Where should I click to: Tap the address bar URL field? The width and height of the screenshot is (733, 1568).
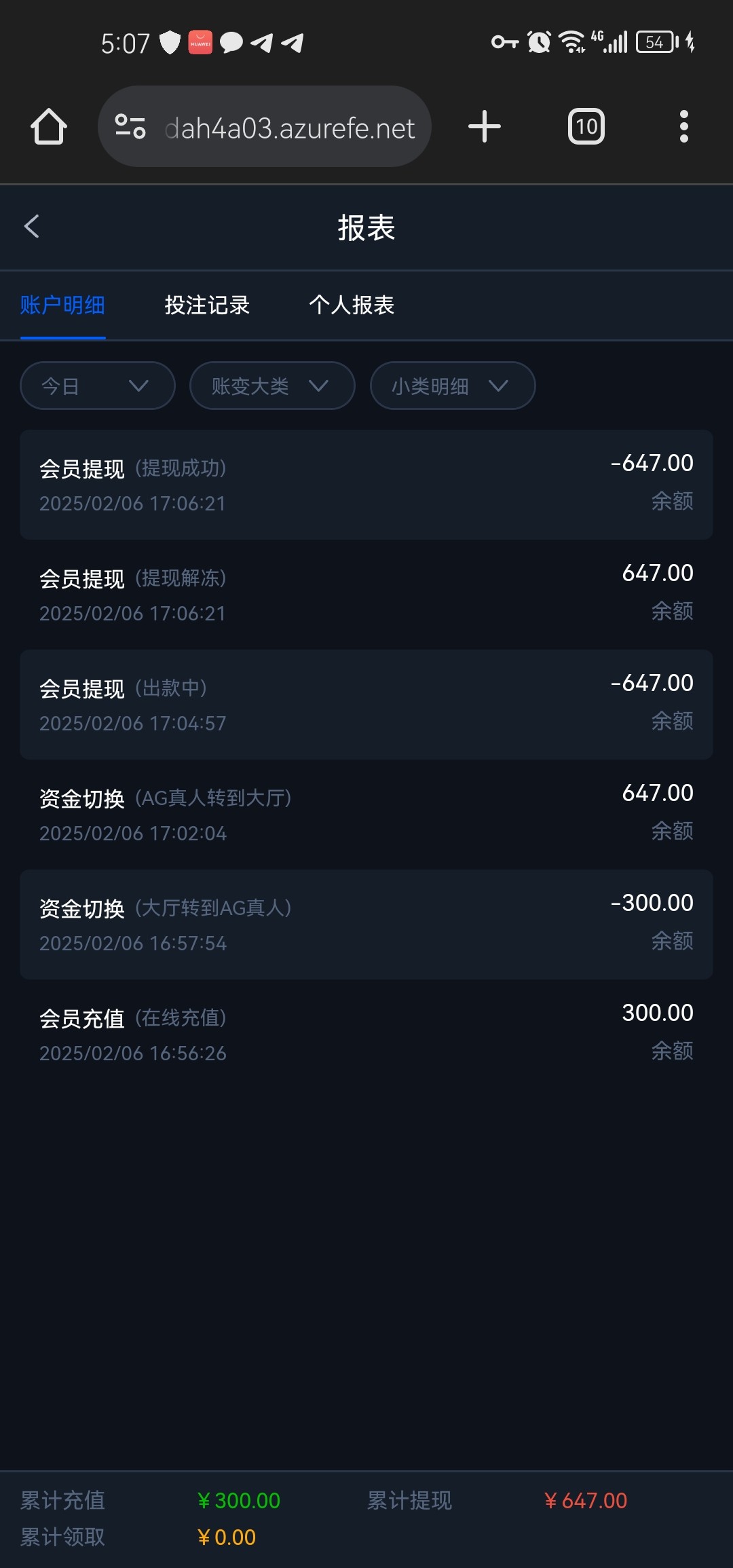tap(290, 128)
